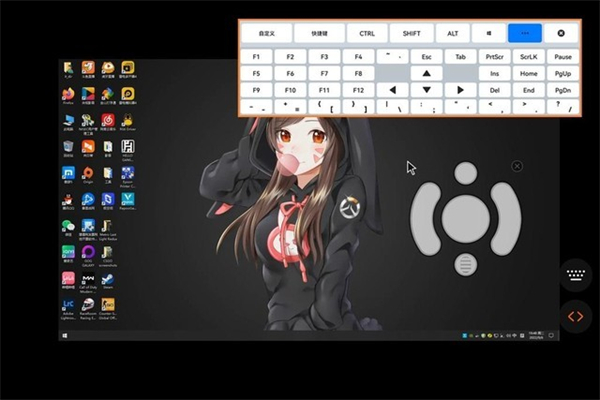
Task: Close the virtual keyboard panel
Action: coord(561,33)
